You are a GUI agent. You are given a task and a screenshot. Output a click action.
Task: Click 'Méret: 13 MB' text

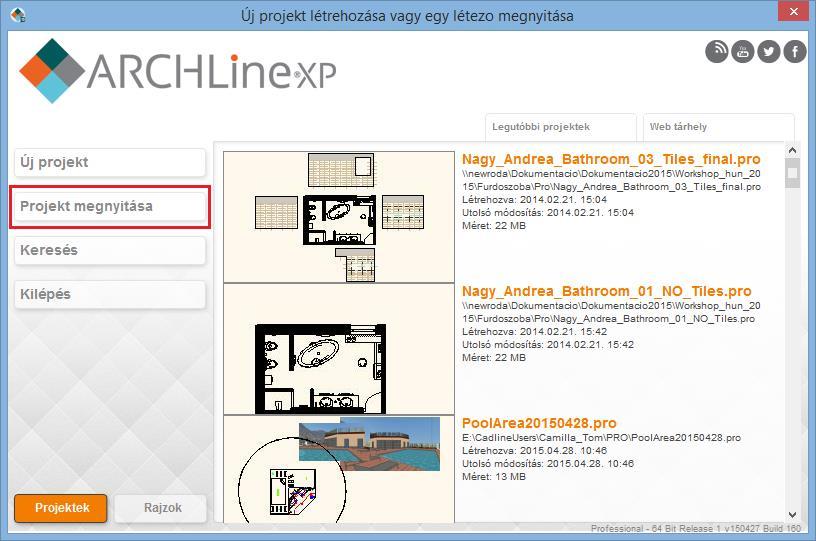(x=494, y=477)
